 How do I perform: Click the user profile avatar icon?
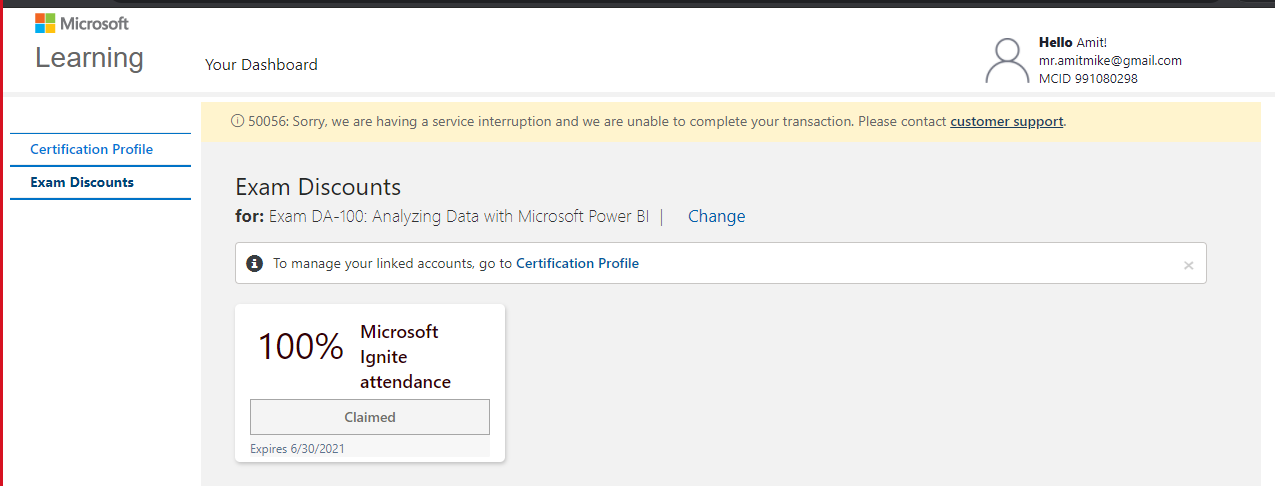point(1007,61)
